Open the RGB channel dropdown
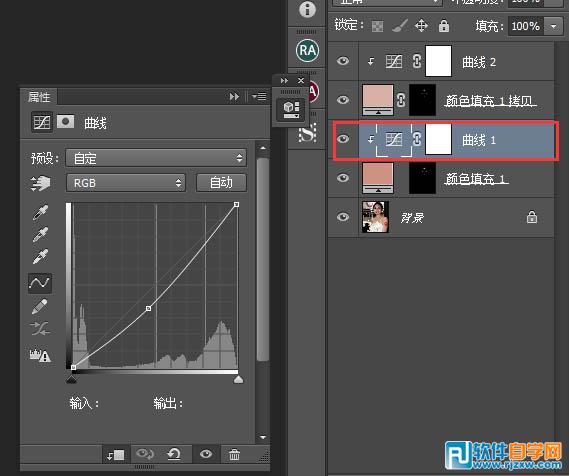The height and width of the screenshot is (476, 569). click(126, 183)
